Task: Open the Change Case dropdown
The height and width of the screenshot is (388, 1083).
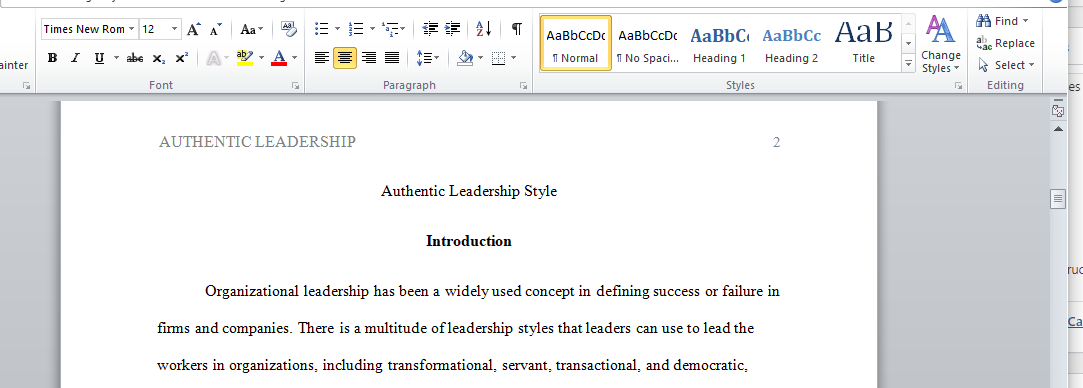Action: point(251,29)
